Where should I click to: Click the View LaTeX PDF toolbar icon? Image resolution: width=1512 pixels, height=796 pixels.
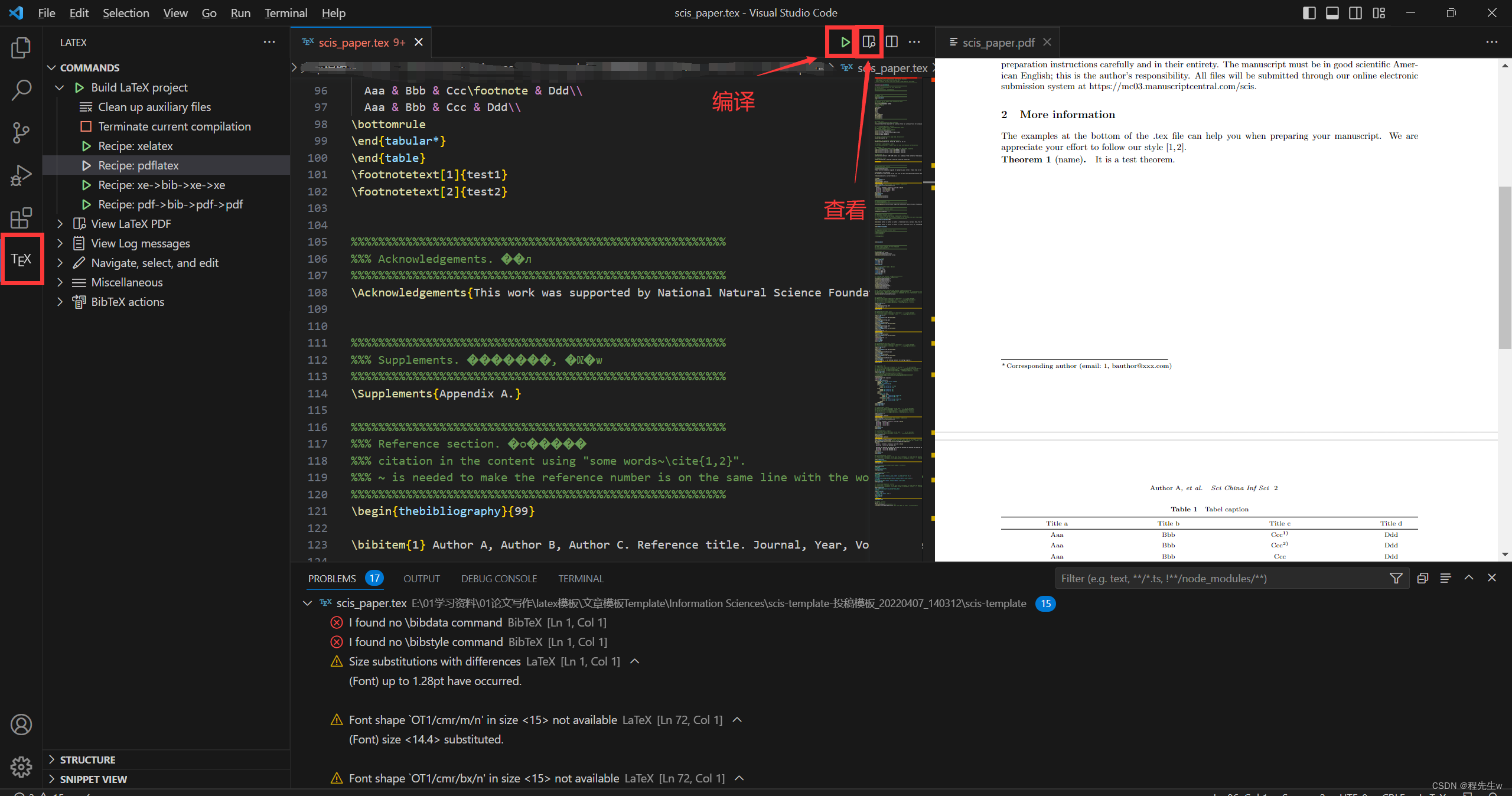point(868,42)
